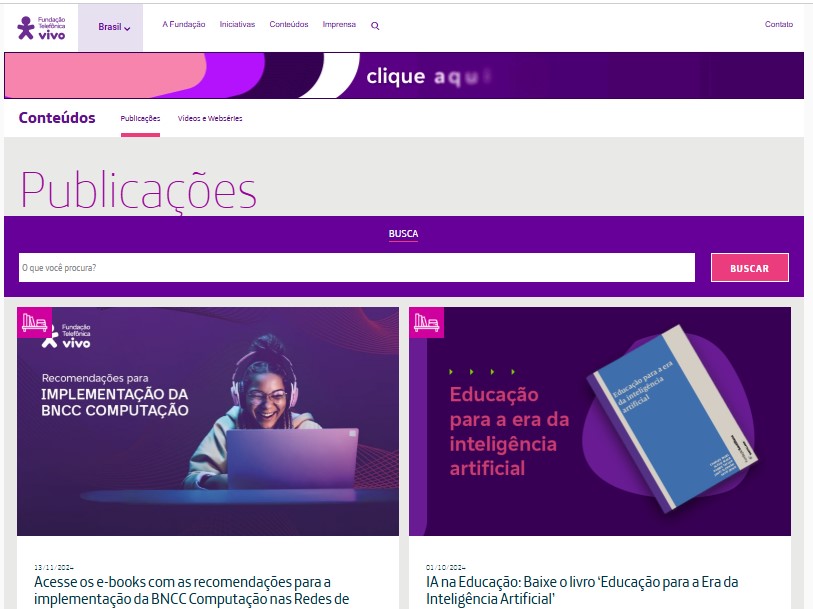Select the Publicações tab

[x=140, y=119]
